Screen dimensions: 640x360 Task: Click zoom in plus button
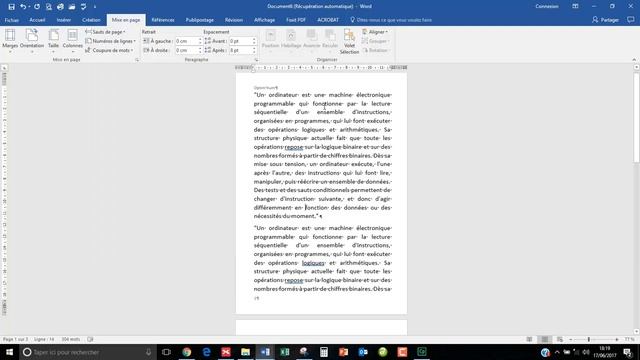click(x=617, y=339)
